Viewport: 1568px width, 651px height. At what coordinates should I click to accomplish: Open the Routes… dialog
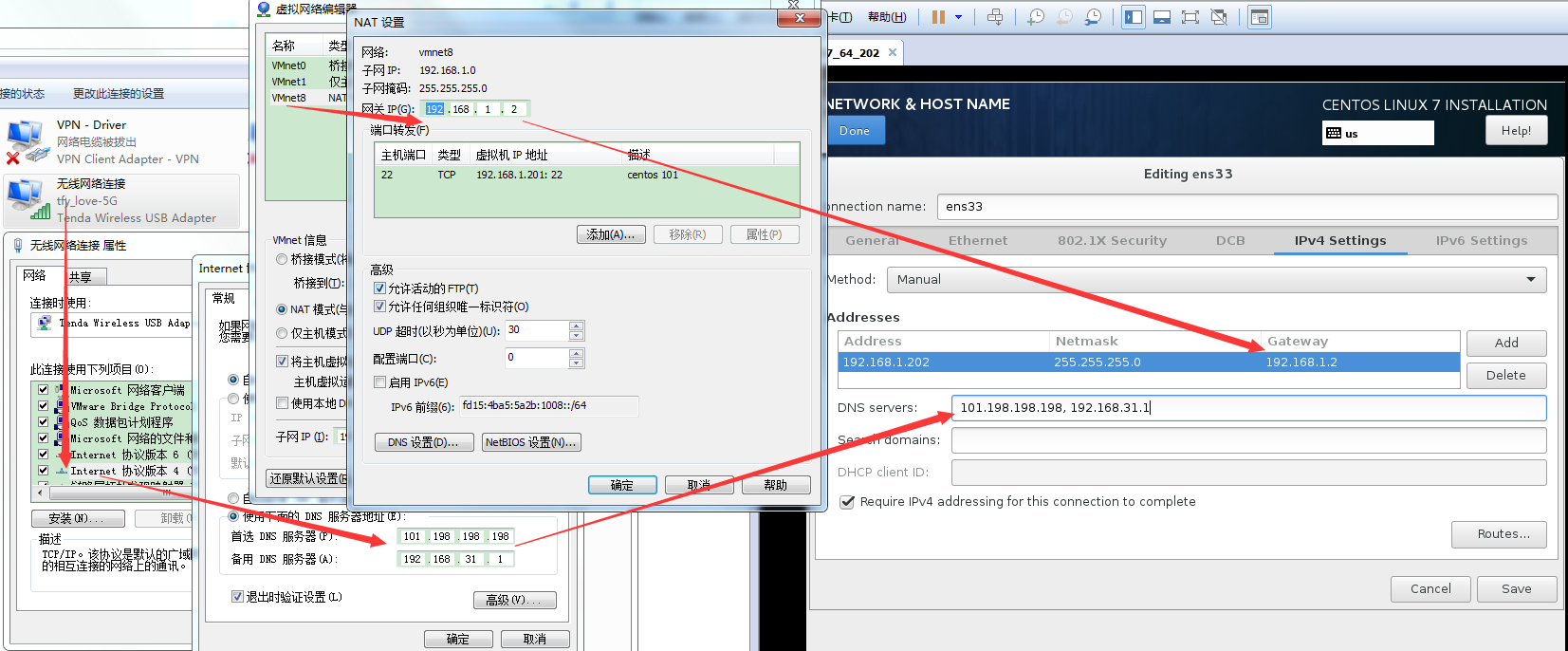pos(1499,534)
